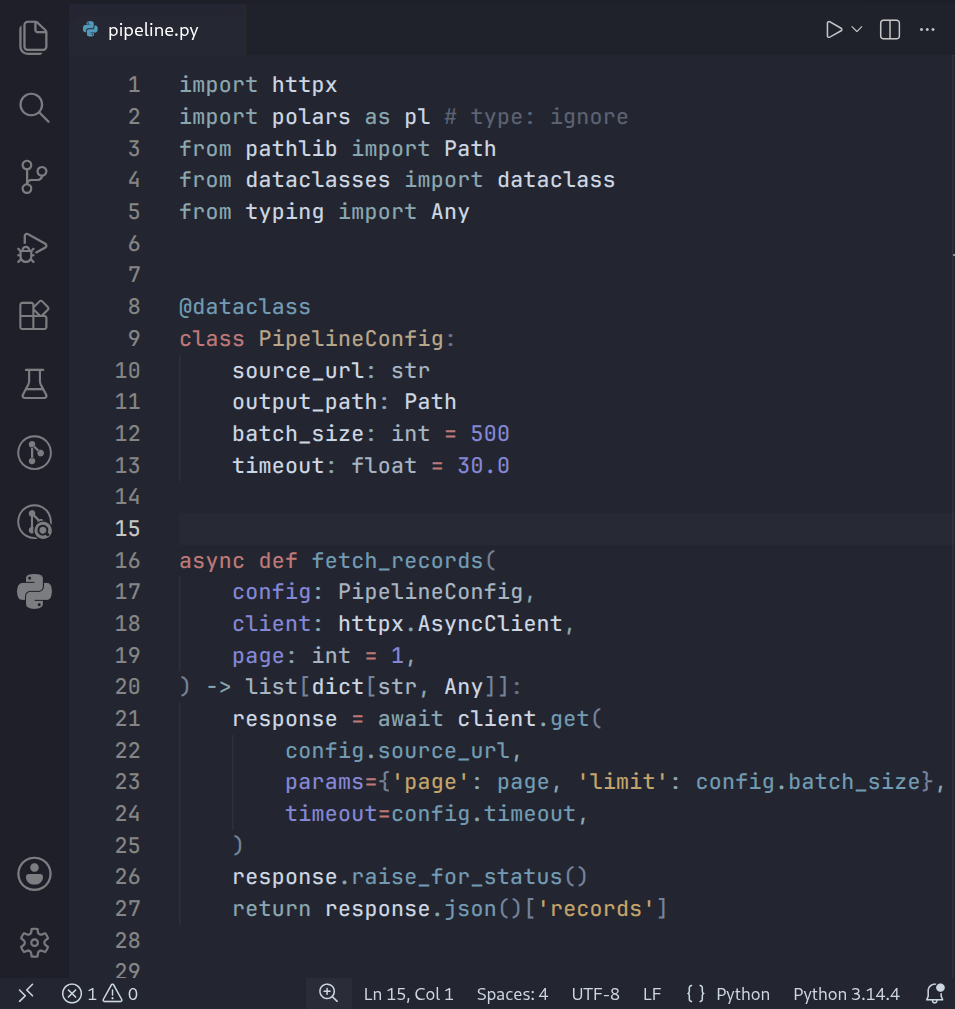This screenshot has height=1009, width=955.
Task: Place cursor on empty line 15
Action: click(566, 528)
